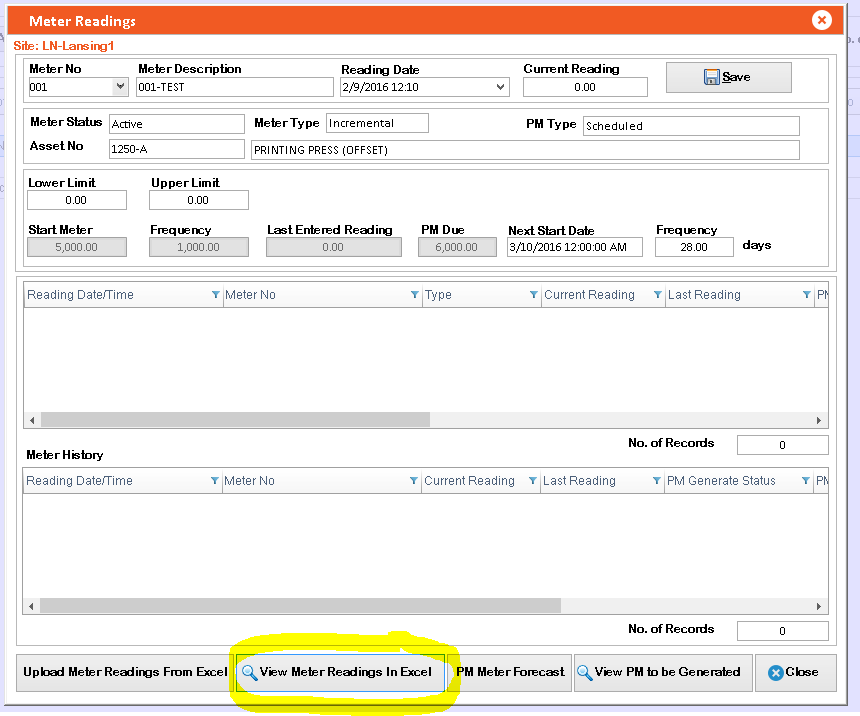Open the PM Meter Forecast
Screen dimensions: 860x716
(x=510, y=672)
